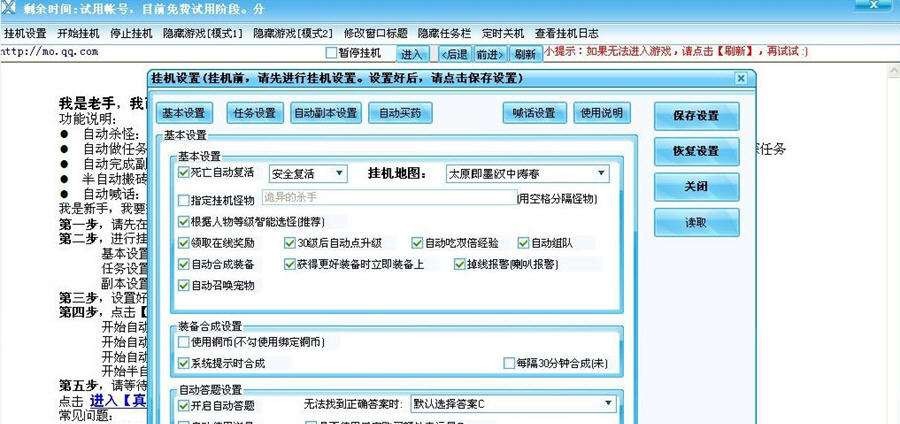Viewport: 900px width, 424px height.
Task: Click the monster name input field
Action: (x=387, y=199)
